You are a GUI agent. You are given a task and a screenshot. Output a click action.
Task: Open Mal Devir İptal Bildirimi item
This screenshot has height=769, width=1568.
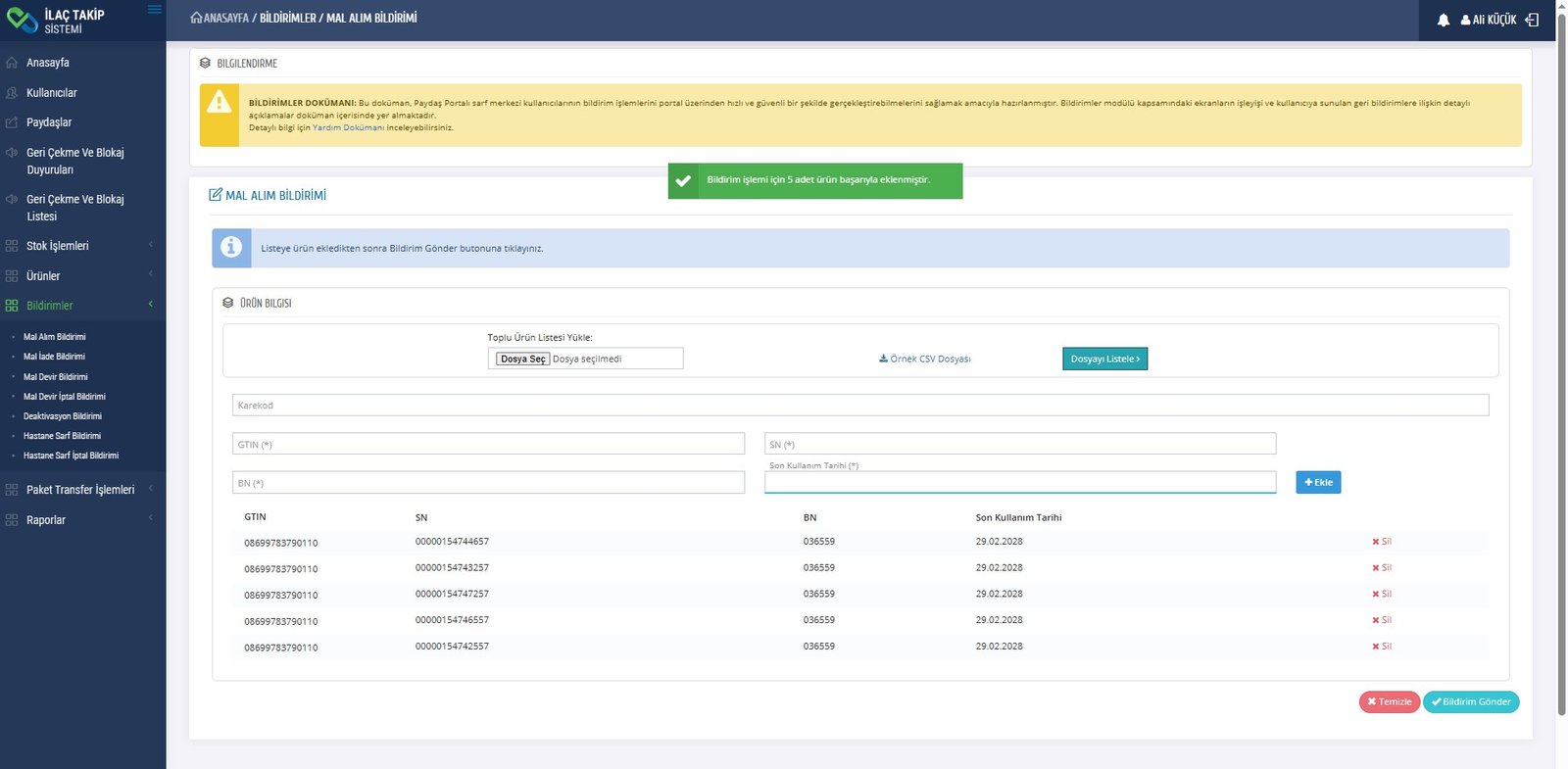pos(65,397)
